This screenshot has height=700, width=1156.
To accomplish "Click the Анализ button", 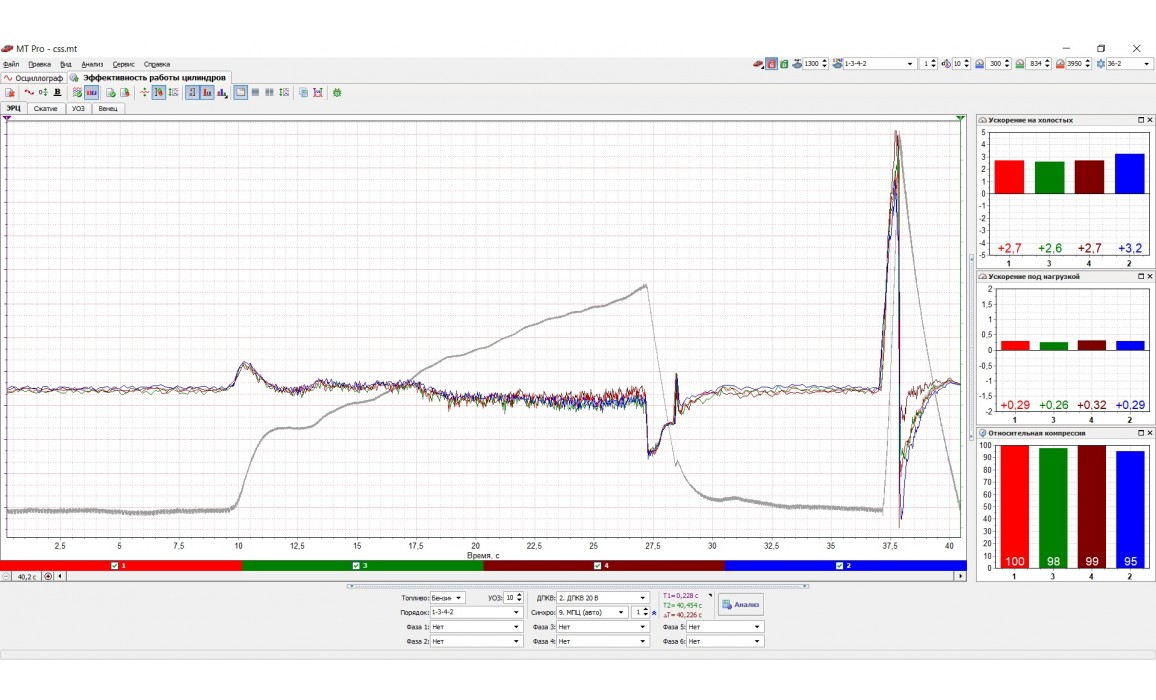I will pyautogui.click(x=740, y=604).
